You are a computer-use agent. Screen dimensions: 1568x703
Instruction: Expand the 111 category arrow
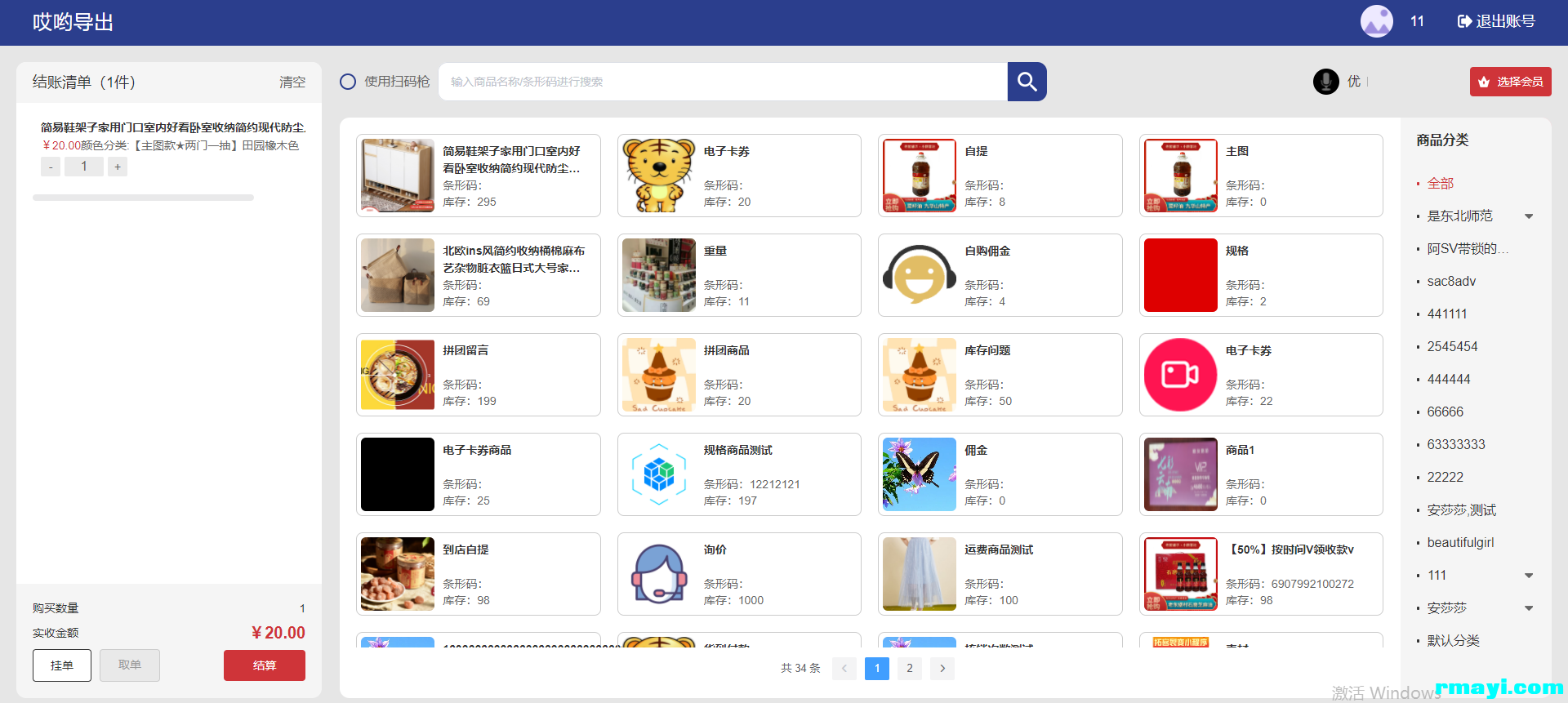(1529, 576)
